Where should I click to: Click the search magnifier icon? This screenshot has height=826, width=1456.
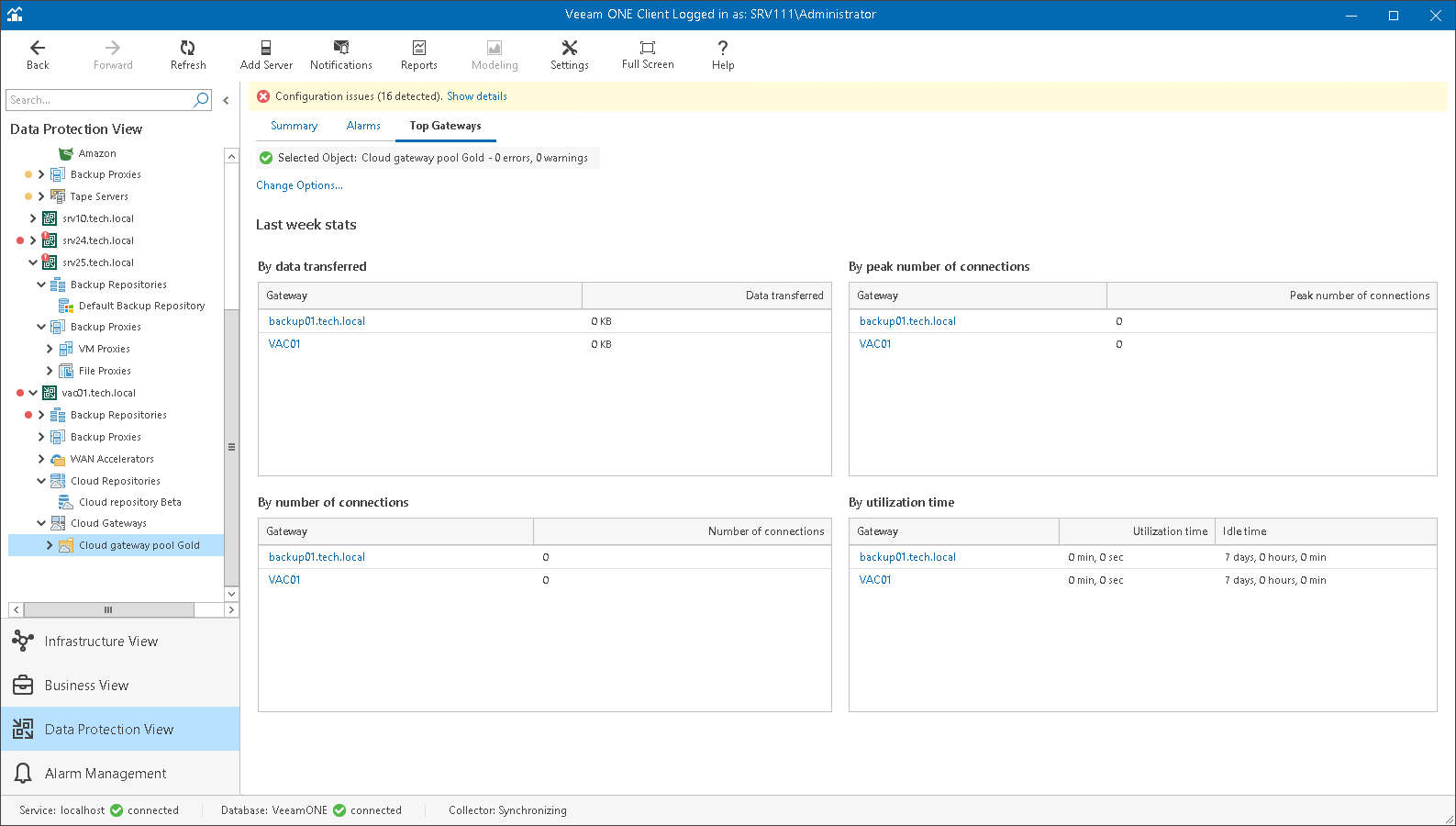[x=202, y=100]
